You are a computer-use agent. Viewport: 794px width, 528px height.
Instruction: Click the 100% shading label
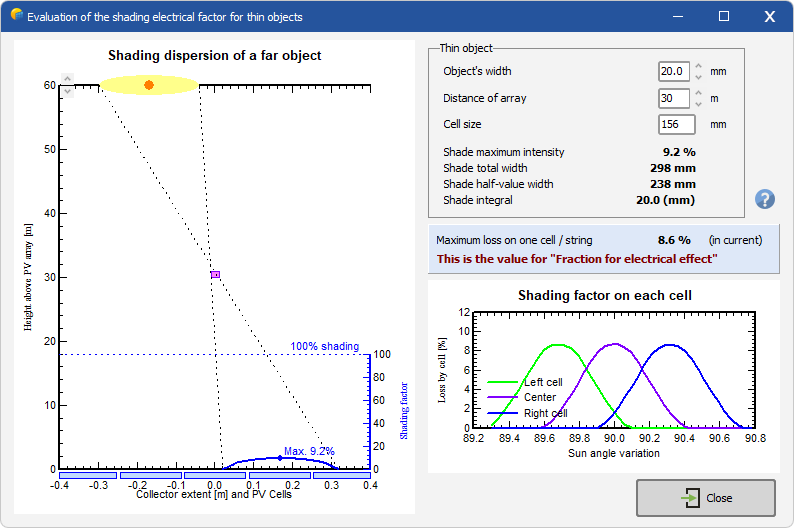pyautogui.click(x=325, y=346)
